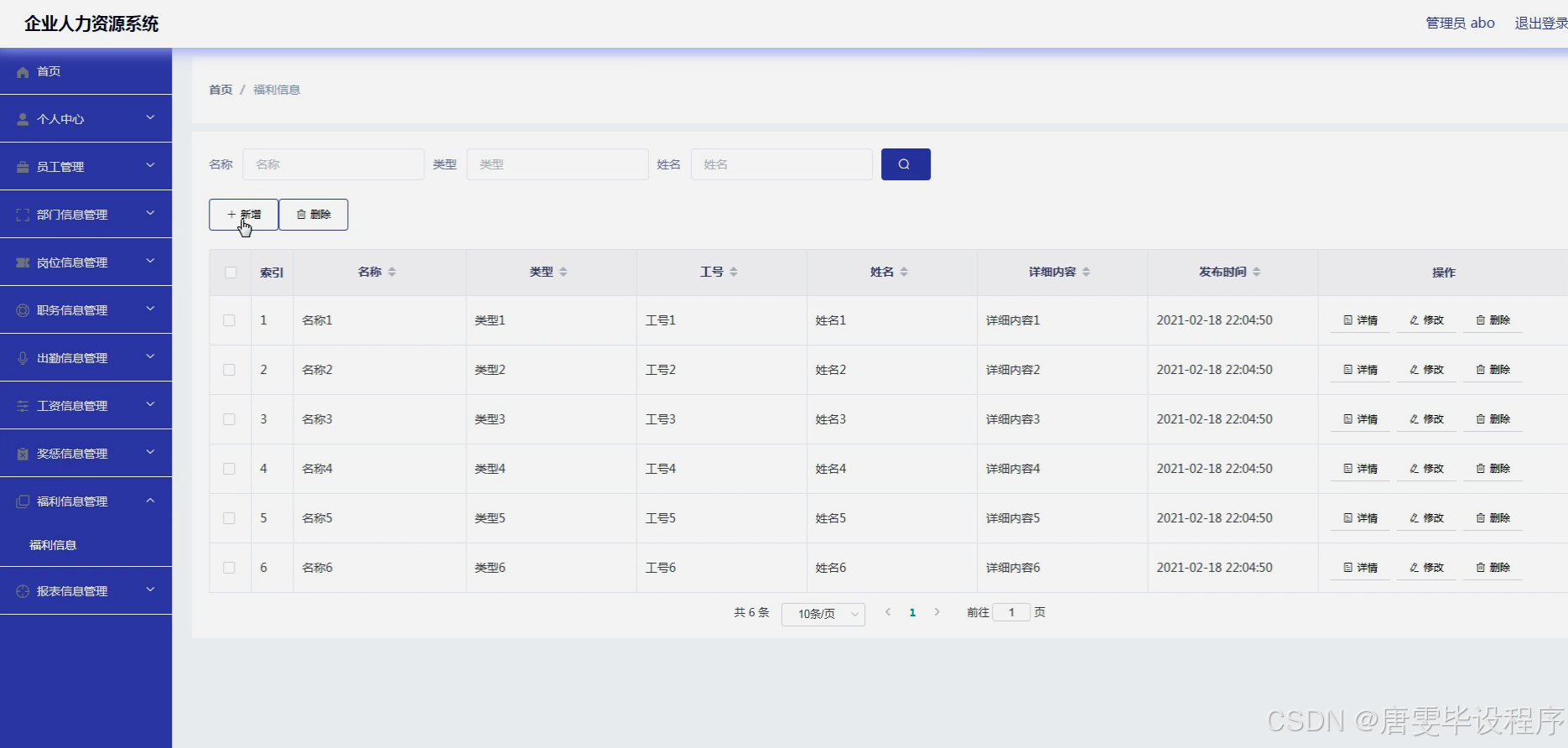Image resolution: width=1568 pixels, height=748 pixels.
Task: Click 修改 for the 名称5 row
Action: click(x=1426, y=518)
